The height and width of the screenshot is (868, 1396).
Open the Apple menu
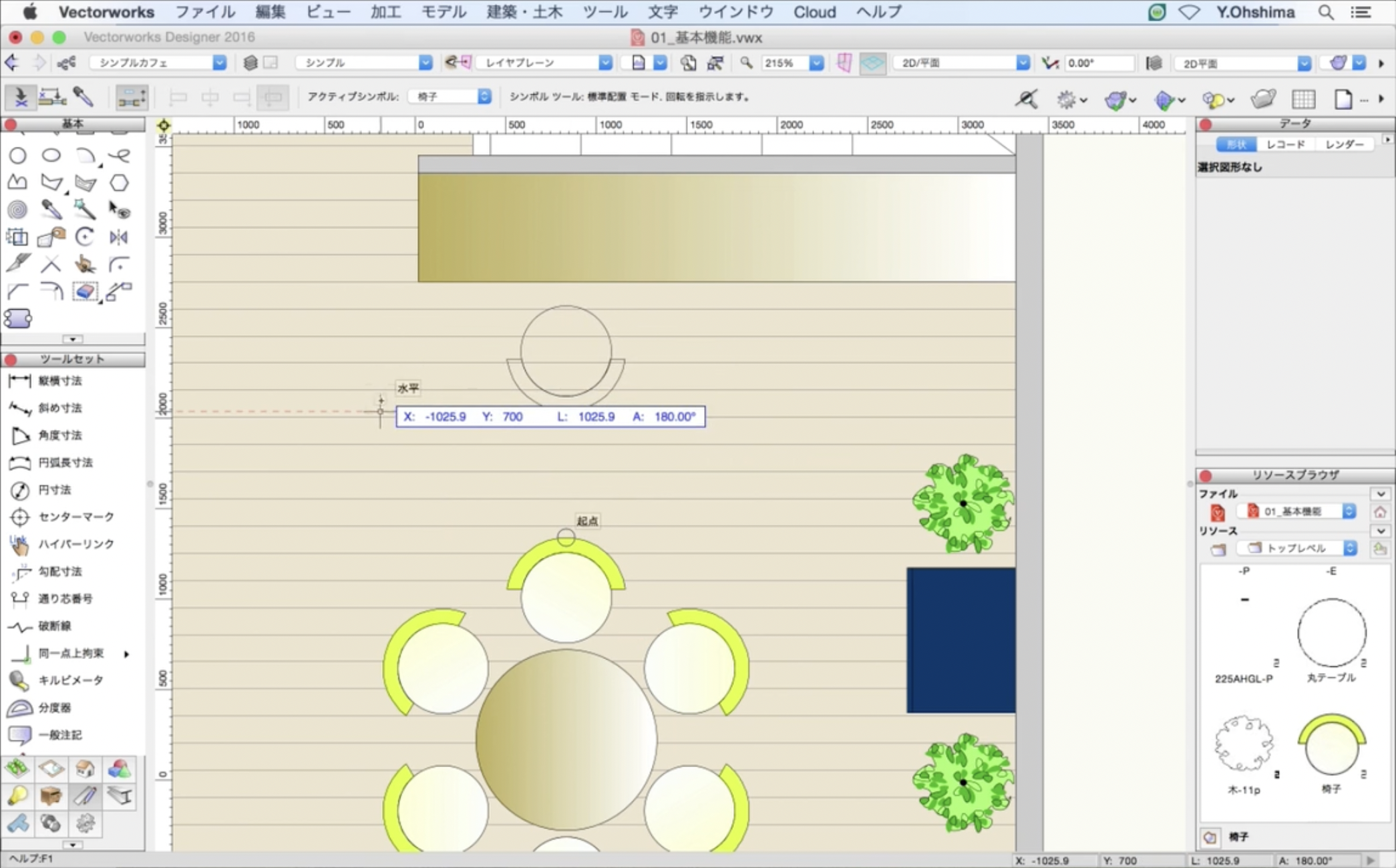coord(29,12)
